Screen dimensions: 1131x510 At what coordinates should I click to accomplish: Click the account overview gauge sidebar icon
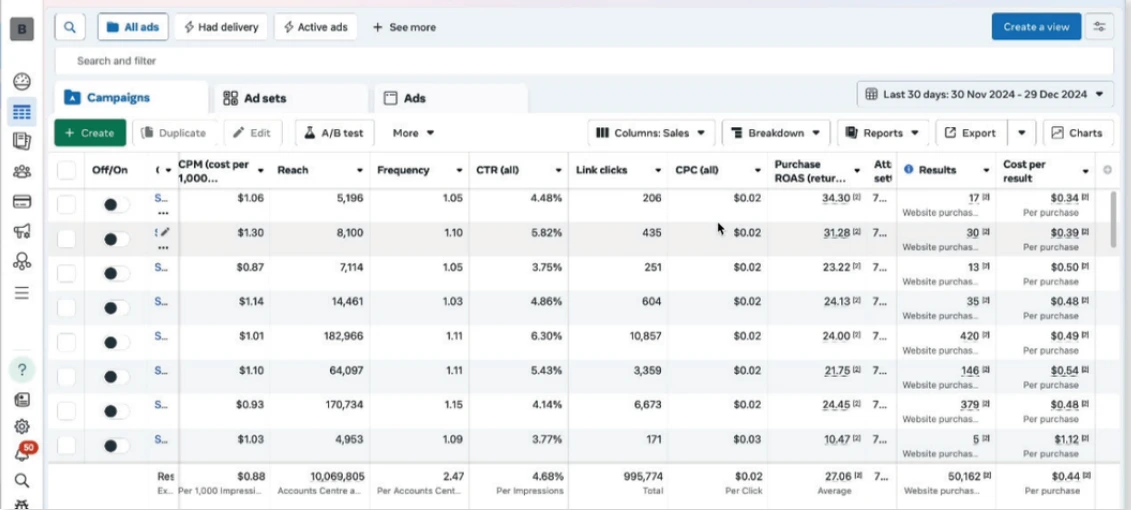22,82
